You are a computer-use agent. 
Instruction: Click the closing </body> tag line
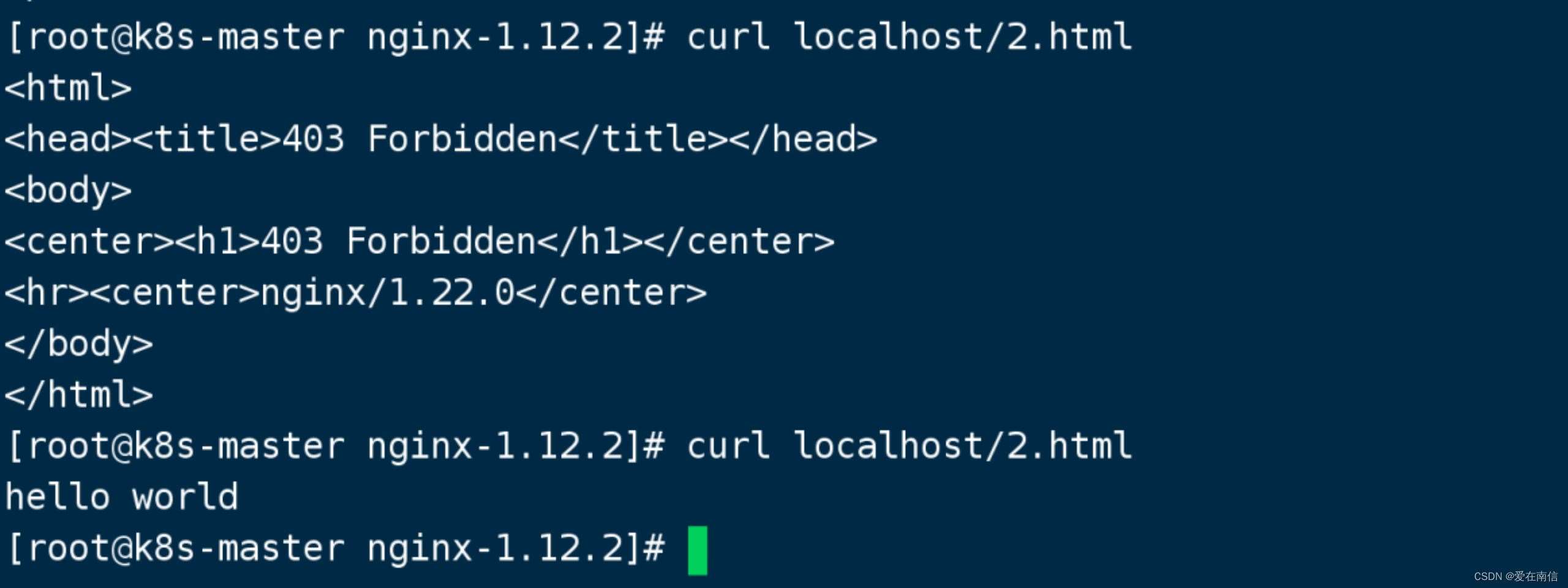coord(79,344)
